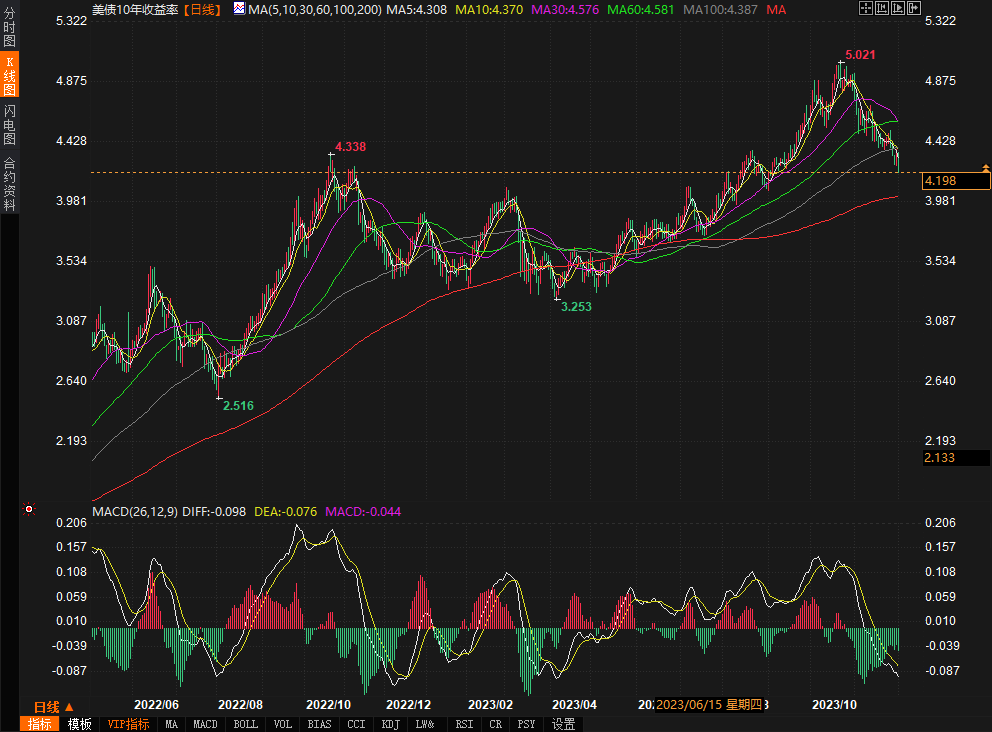Image resolution: width=992 pixels, height=732 pixels.
Task: Click the orange arrow marker on price axis
Action: coord(986,167)
